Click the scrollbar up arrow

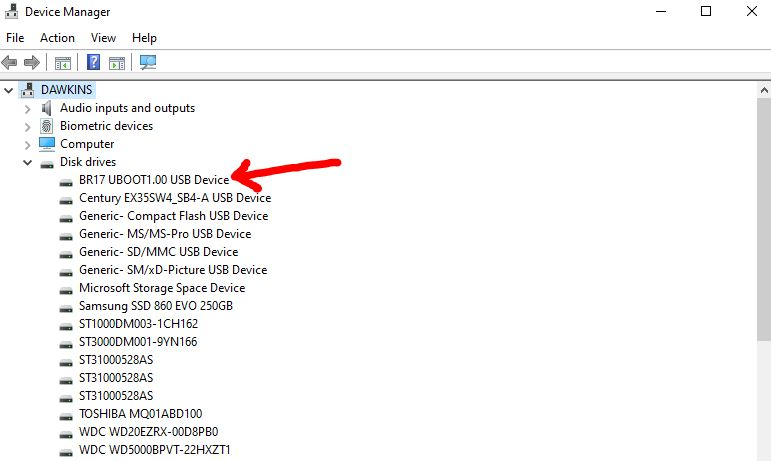click(764, 90)
